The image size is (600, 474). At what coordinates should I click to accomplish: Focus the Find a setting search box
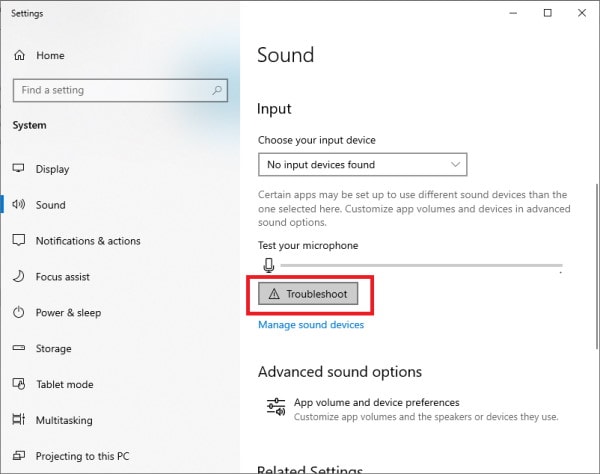(120, 90)
